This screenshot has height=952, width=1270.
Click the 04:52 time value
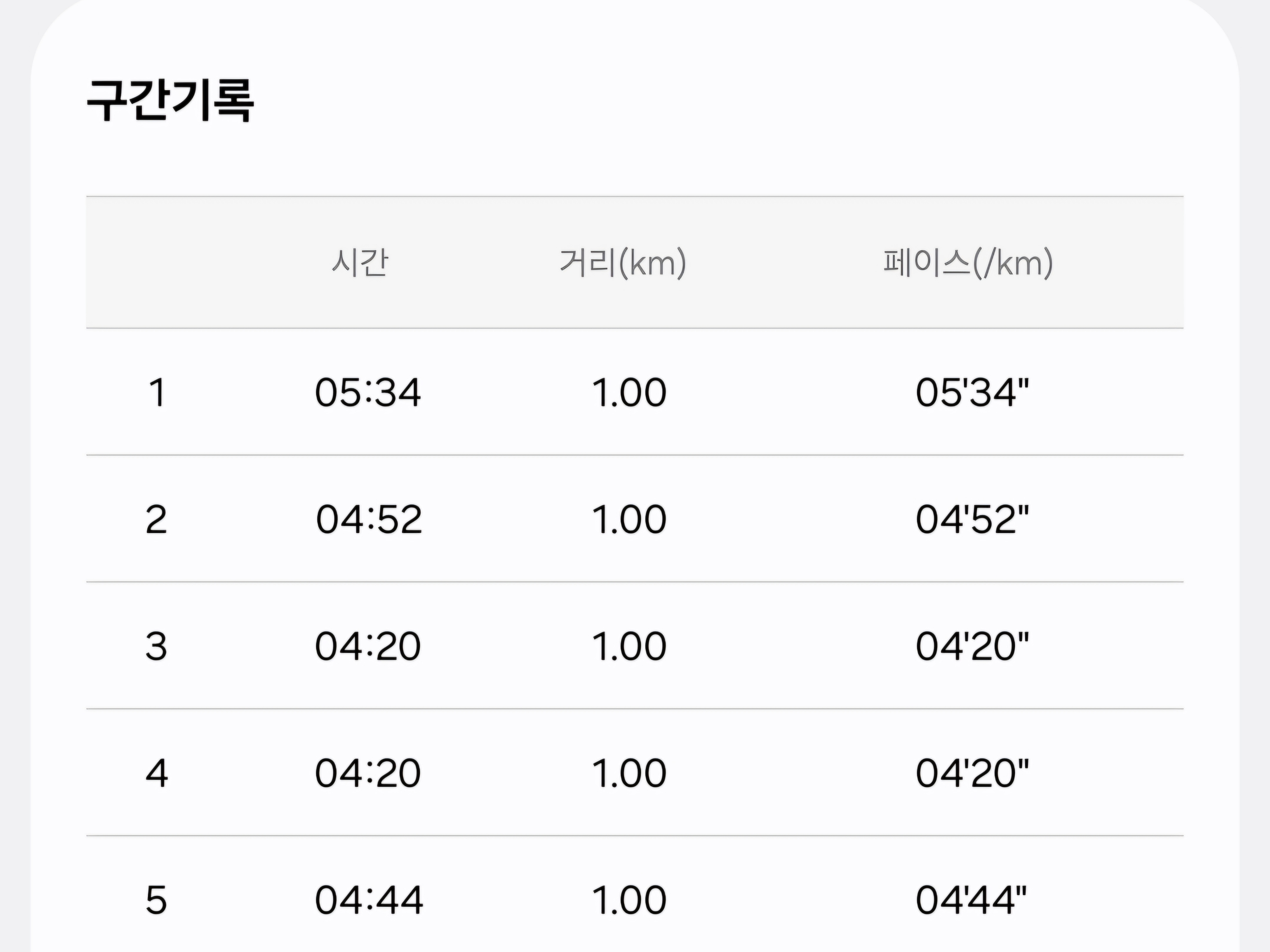pos(369,519)
